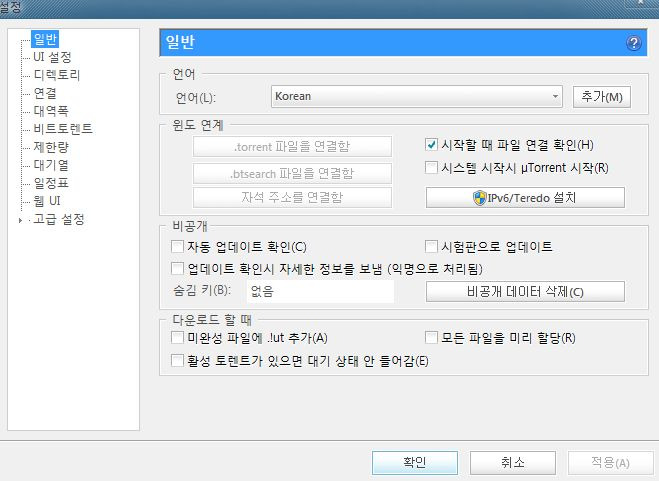Click the 확인 button

(415, 462)
